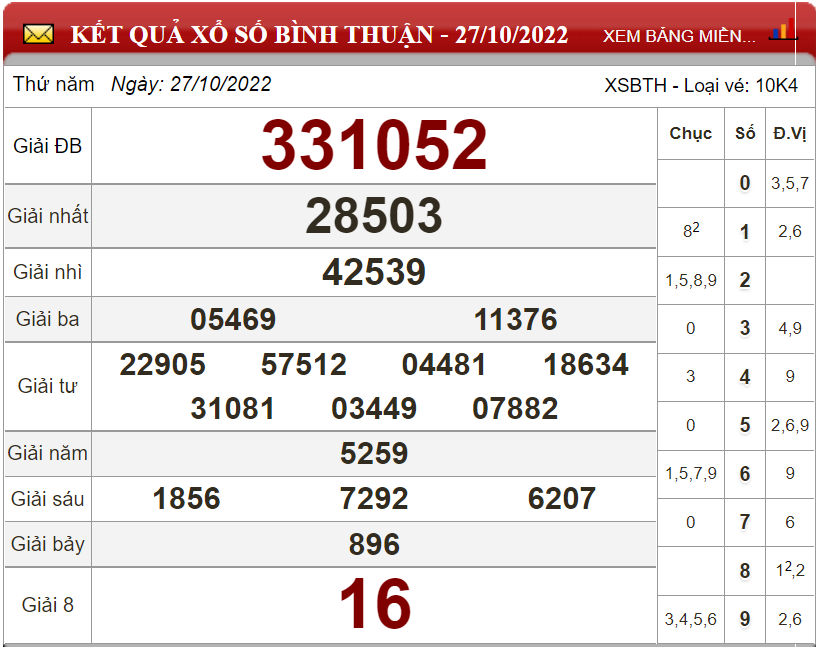Click the Đ.Vị column header
This screenshot has height=647, width=820.
click(x=790, y=133)
